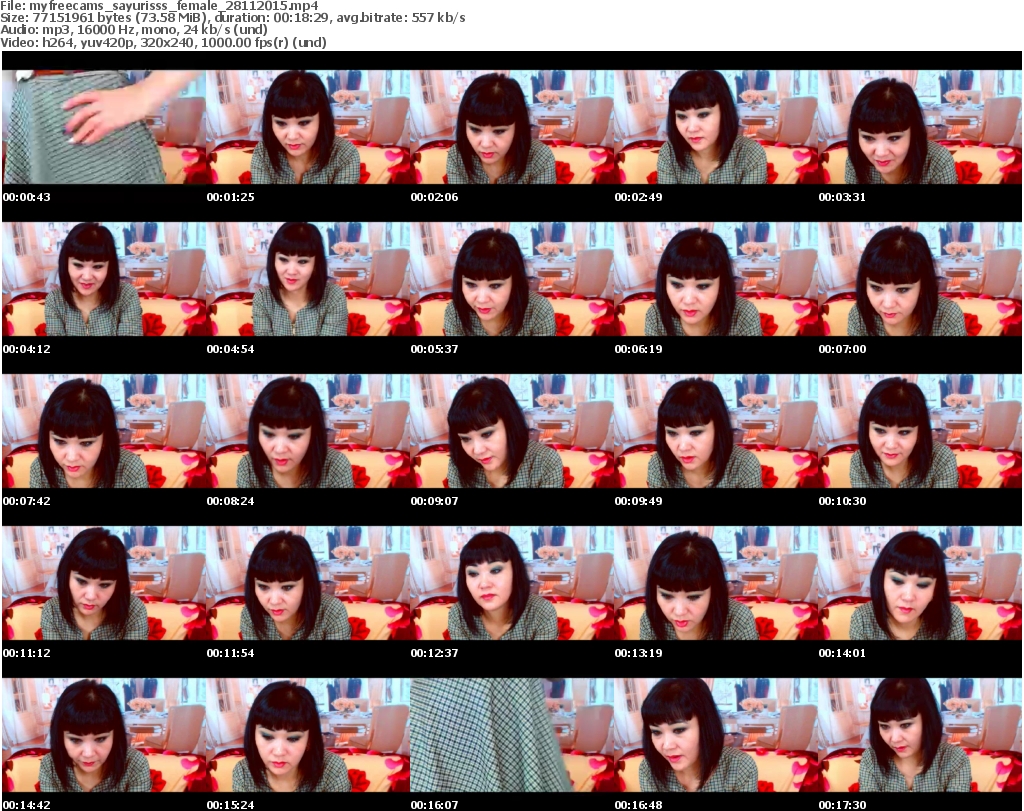This screenshot has height=811, width=1024.
Task: Click the Size and duration info line
Action: tap(233, 18)
